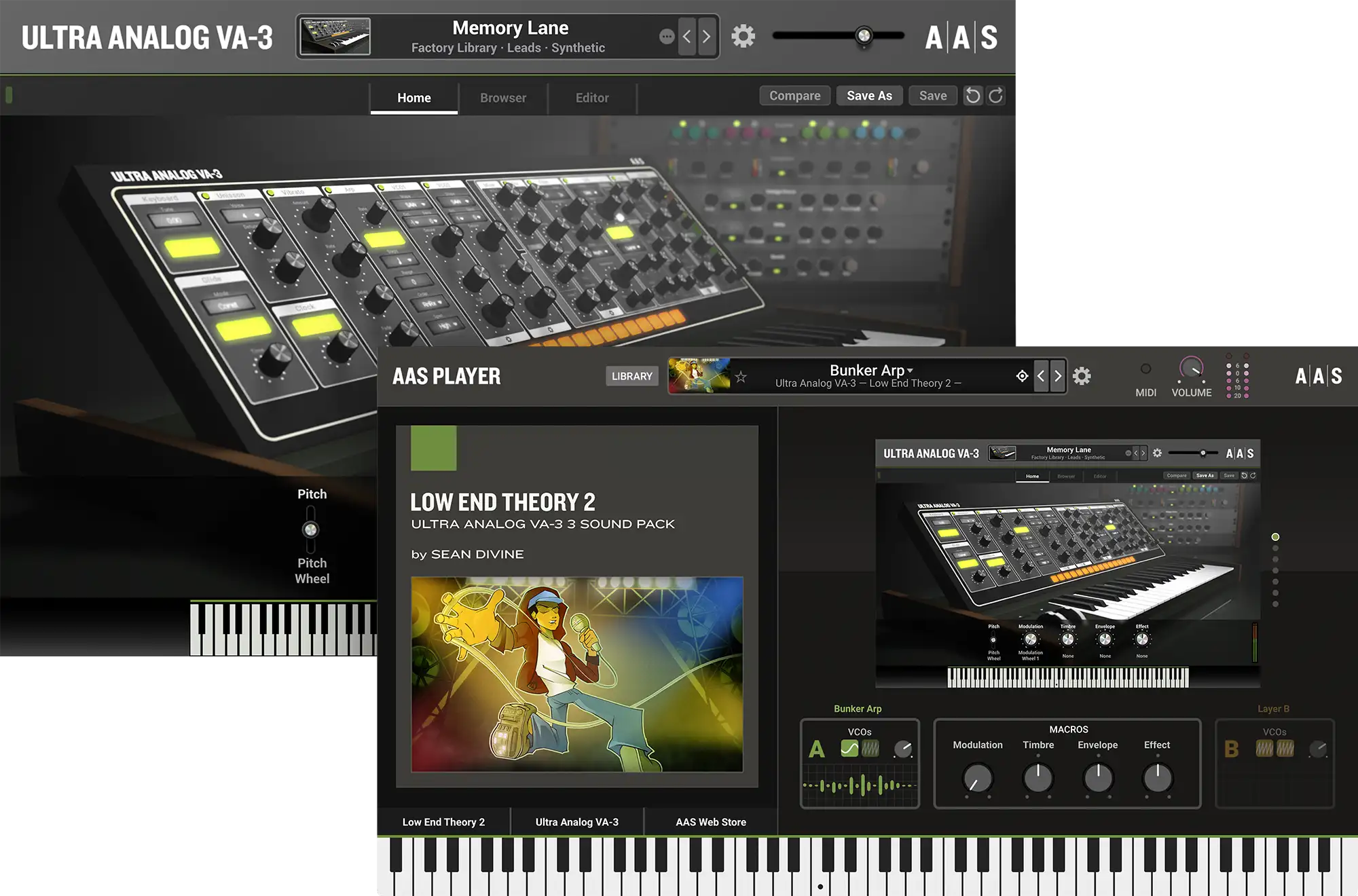The height and width of the screenshot is (896, 1358).
Task: Open the LIBRARY button in AAS Player
Action: click(x=631, y=376)
